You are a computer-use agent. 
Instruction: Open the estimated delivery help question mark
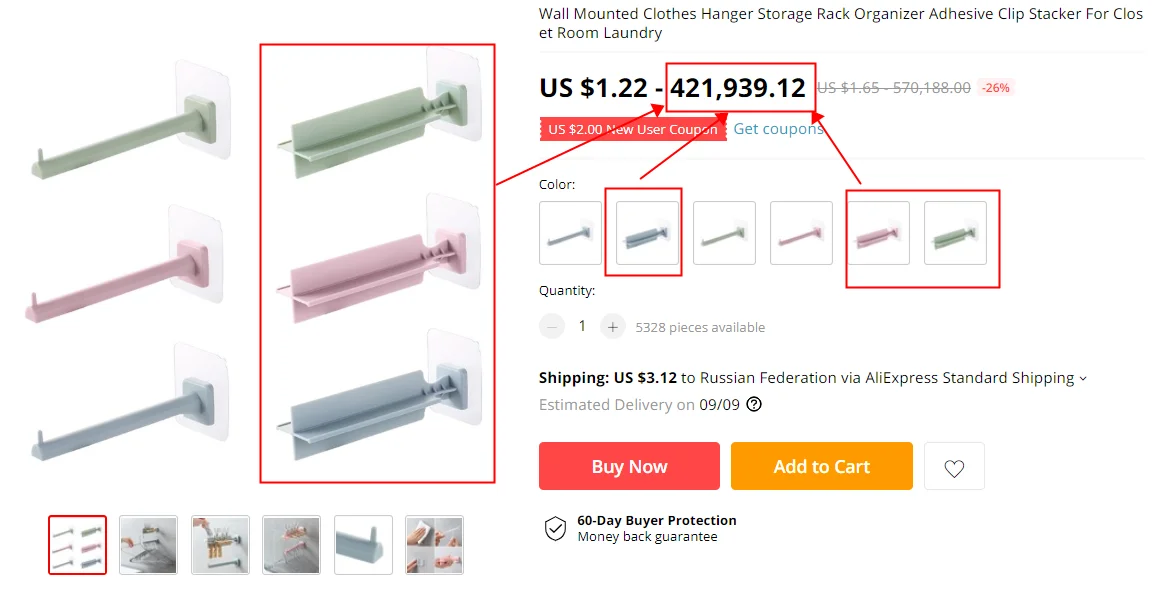click(x=754, y=404)
